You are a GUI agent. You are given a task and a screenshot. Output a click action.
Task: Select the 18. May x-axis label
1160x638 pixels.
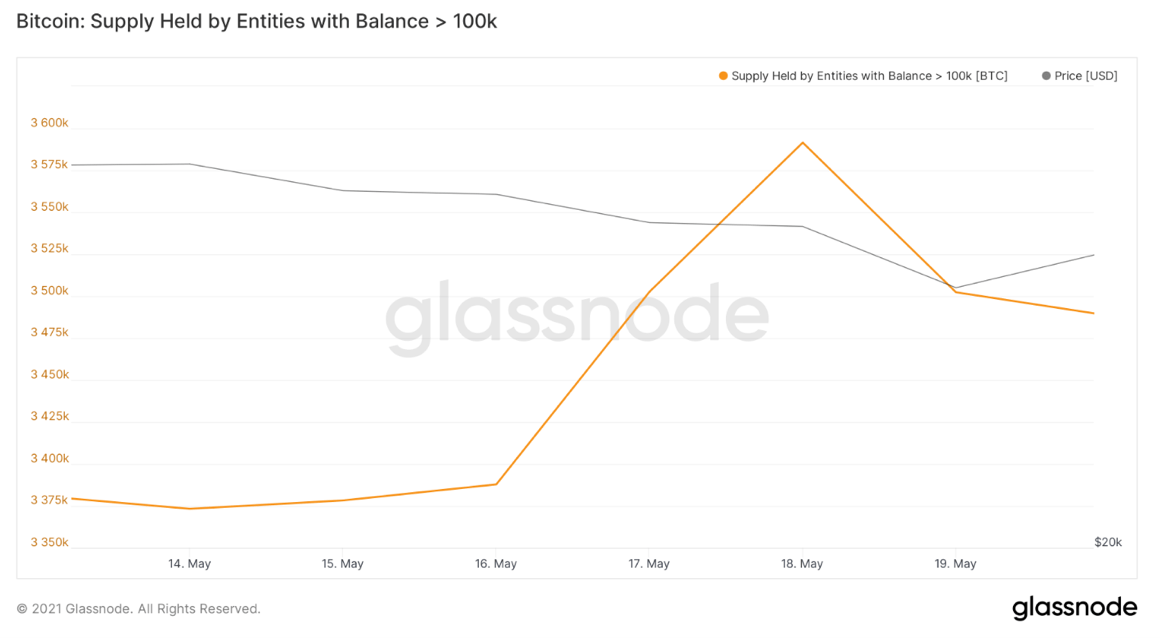[x=802, y=564]
